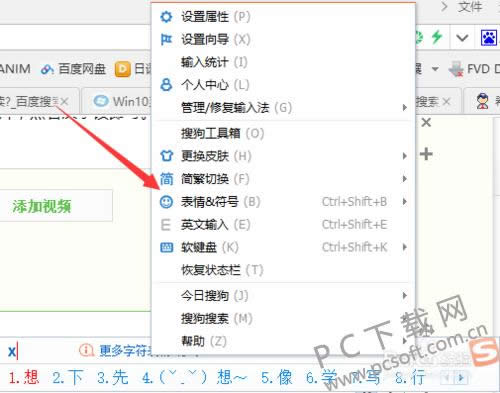The height and width of the screenshot is (393, 500).
Task: Select 恢复状态栏 (T) menu entry
Action: (x=283, y=270)
